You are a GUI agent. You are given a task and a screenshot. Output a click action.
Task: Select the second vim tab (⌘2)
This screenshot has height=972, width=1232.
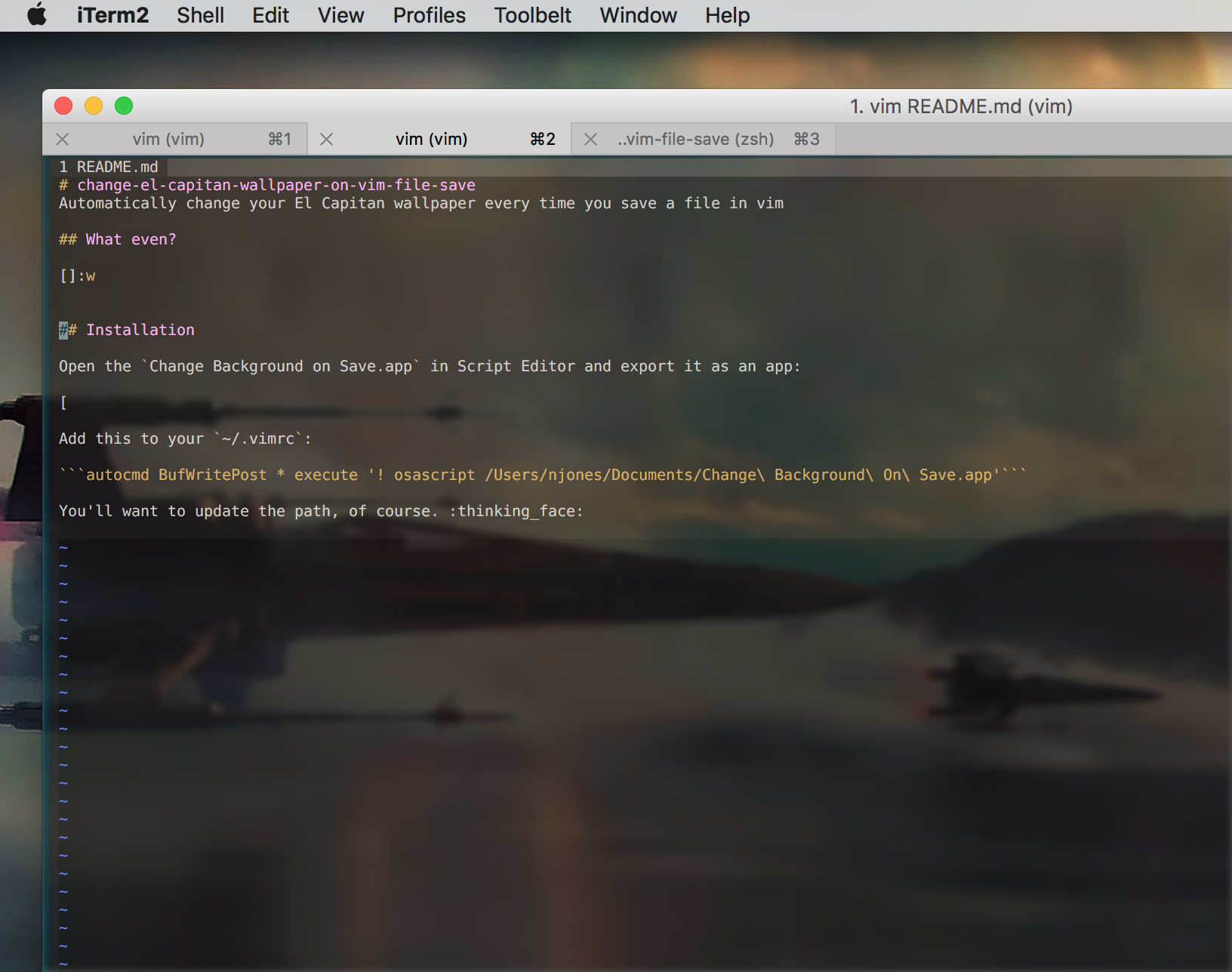coord(439,139)
